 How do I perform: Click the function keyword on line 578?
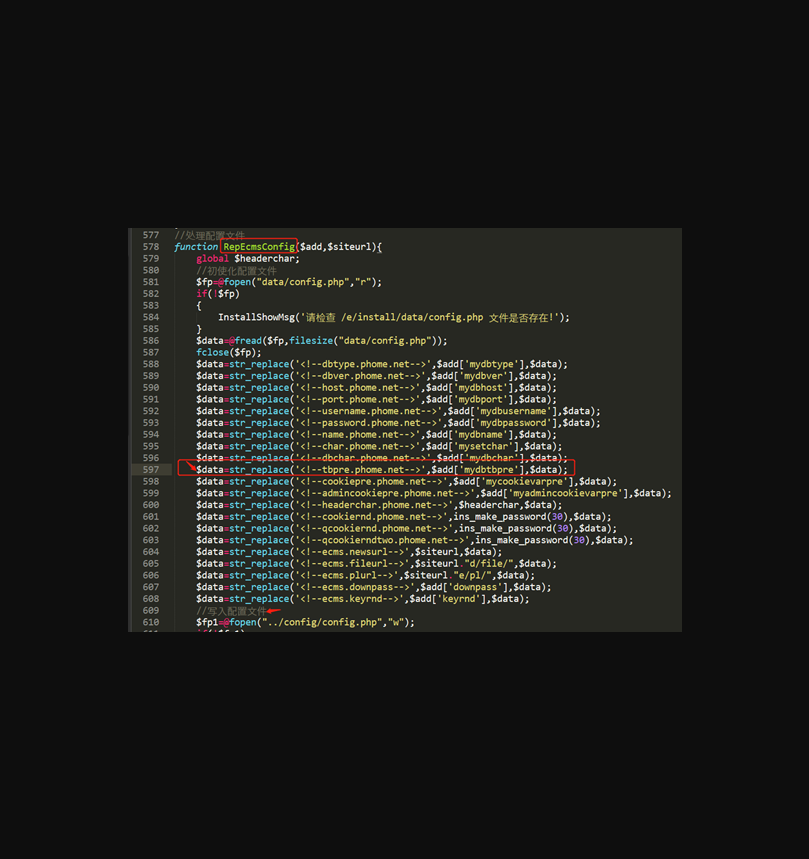click(195, 246)
